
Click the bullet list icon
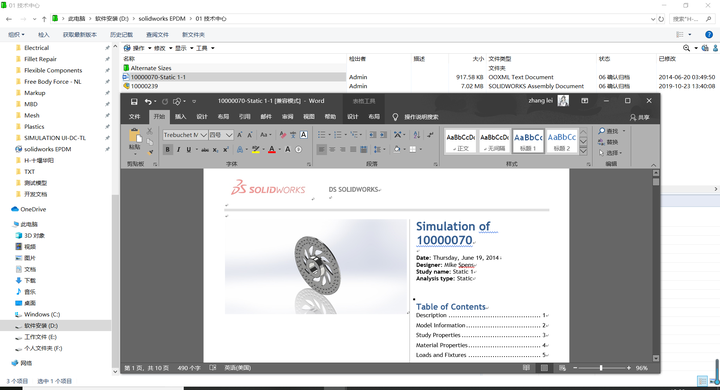click(x=321, y=135)
